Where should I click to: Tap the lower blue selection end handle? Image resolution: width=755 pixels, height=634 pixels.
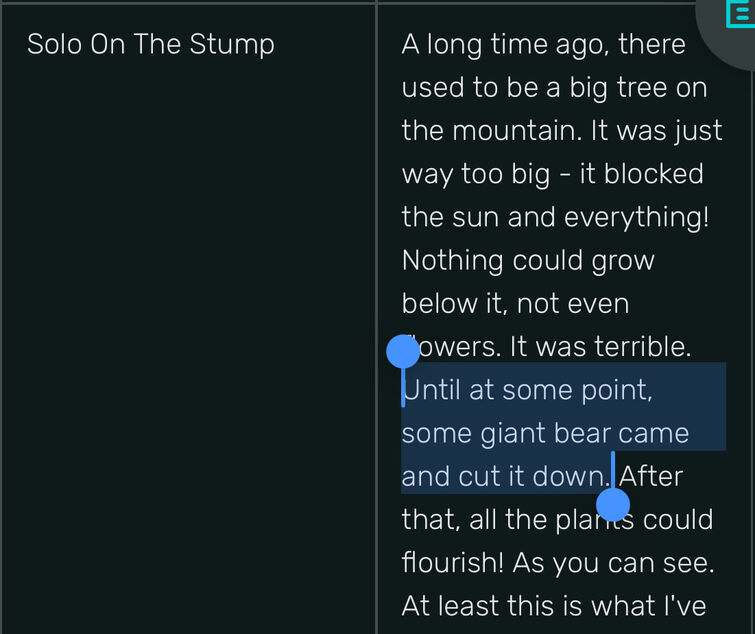[613, 505]
